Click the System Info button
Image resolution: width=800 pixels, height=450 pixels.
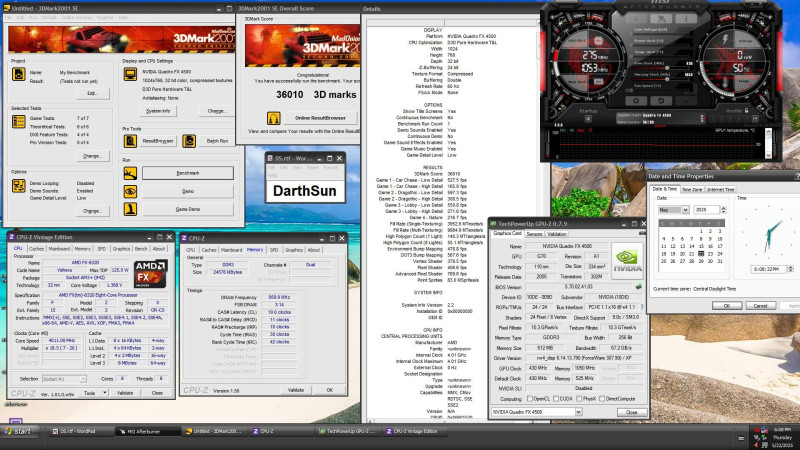(x=158, y=111)
